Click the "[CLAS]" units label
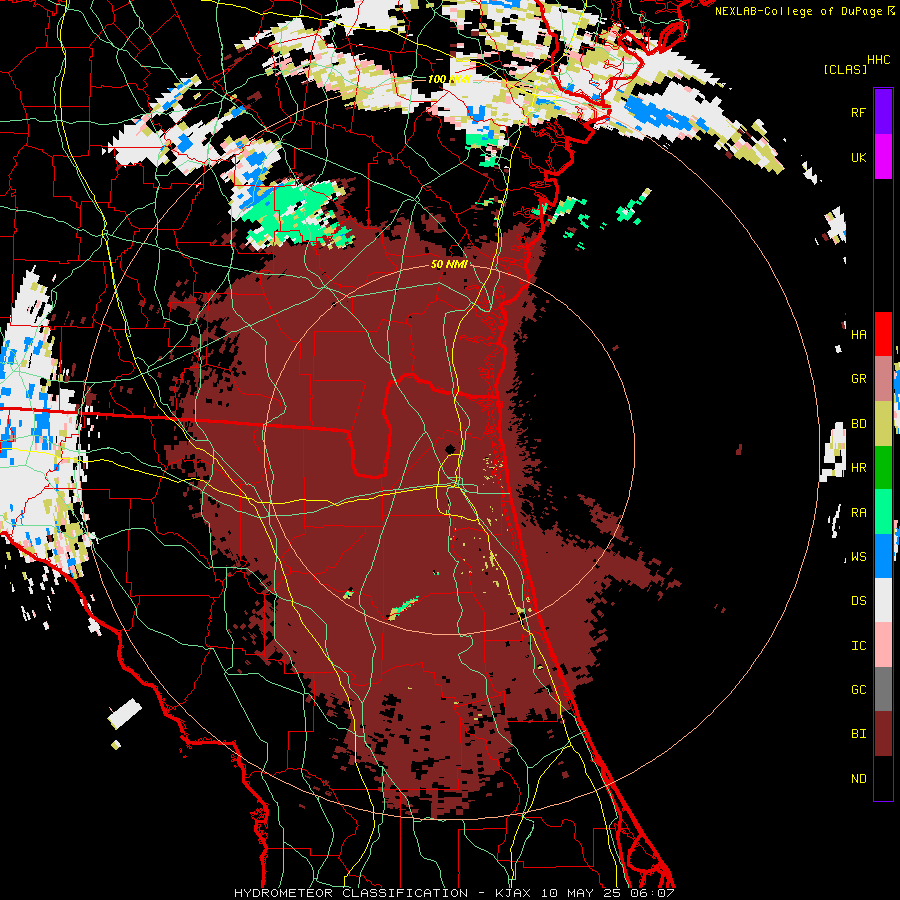This screenshot has height=900, width=900. tap(845, 69)
